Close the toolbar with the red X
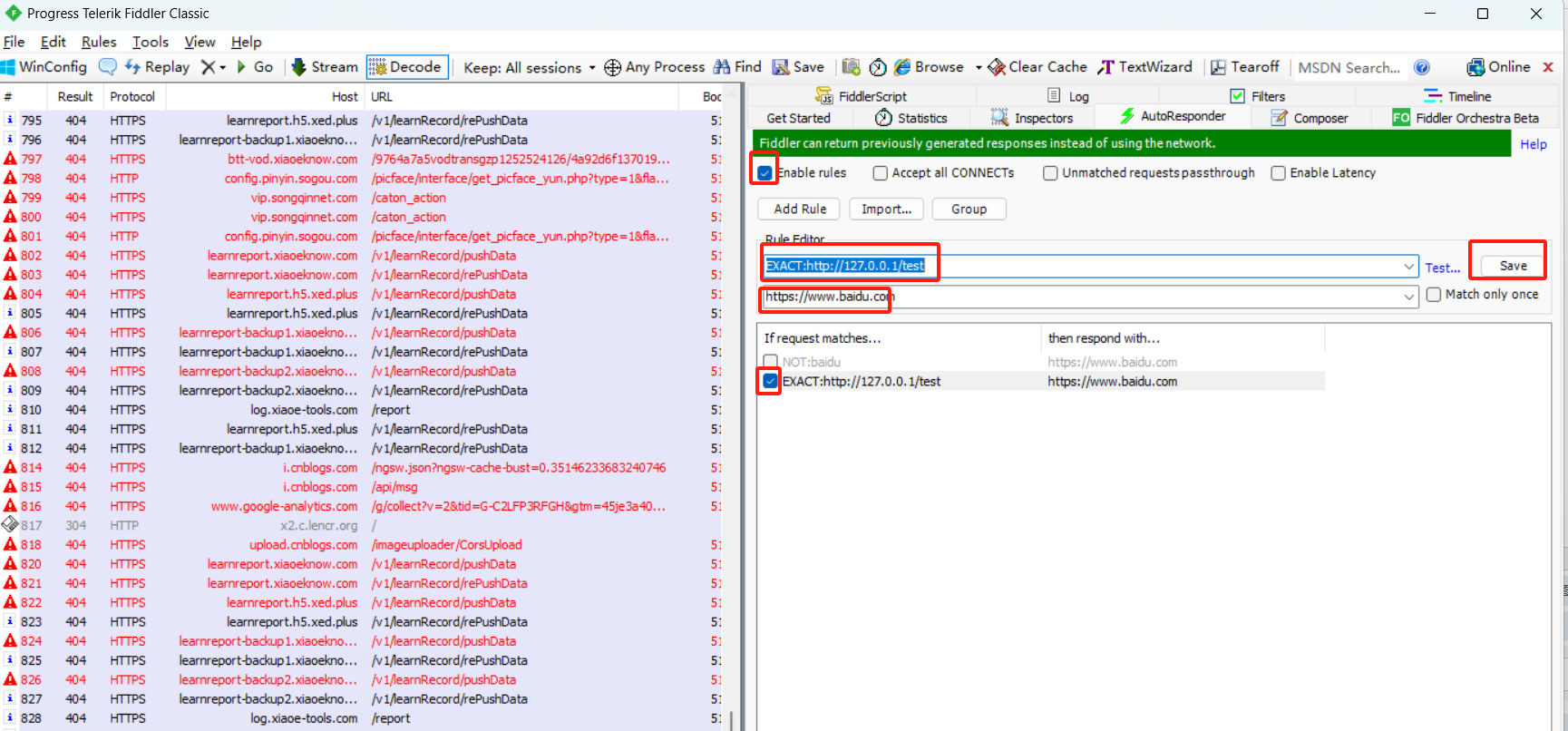The height and width of the screenshot is (731, 1568). click(x=1548, y=67)
